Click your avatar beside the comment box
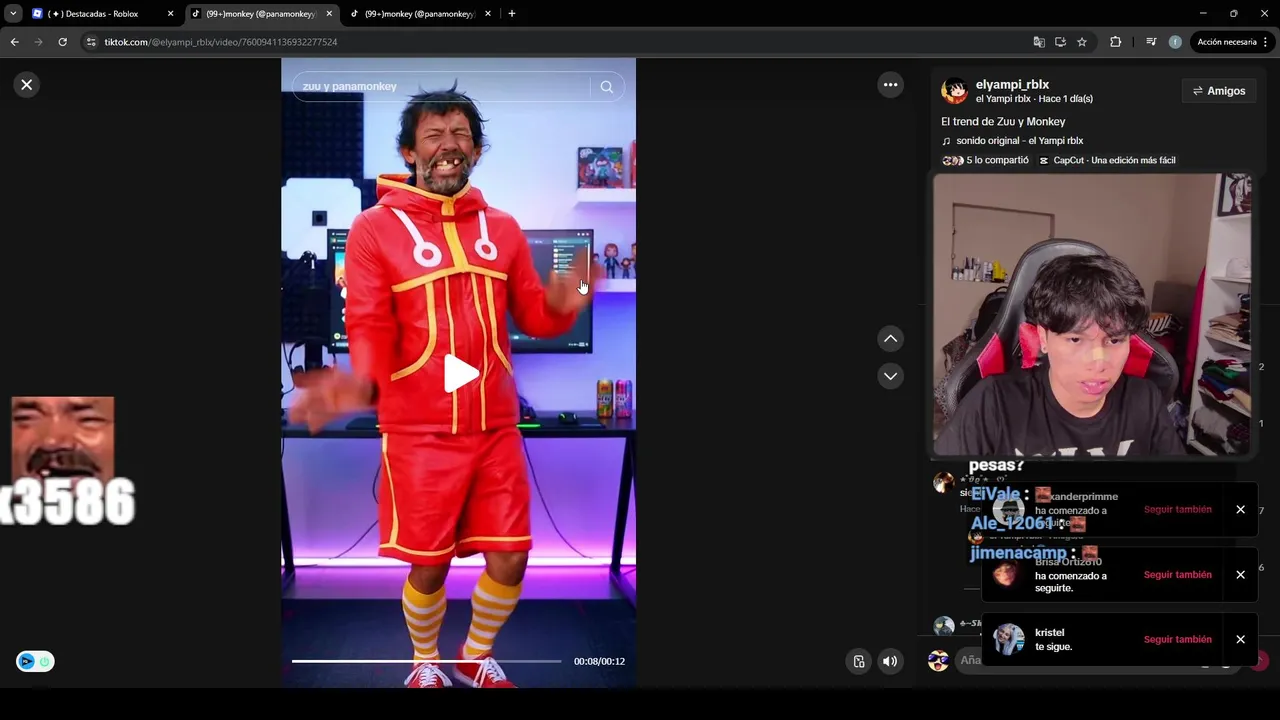1280x720 pixels. (x=938, y=661)
